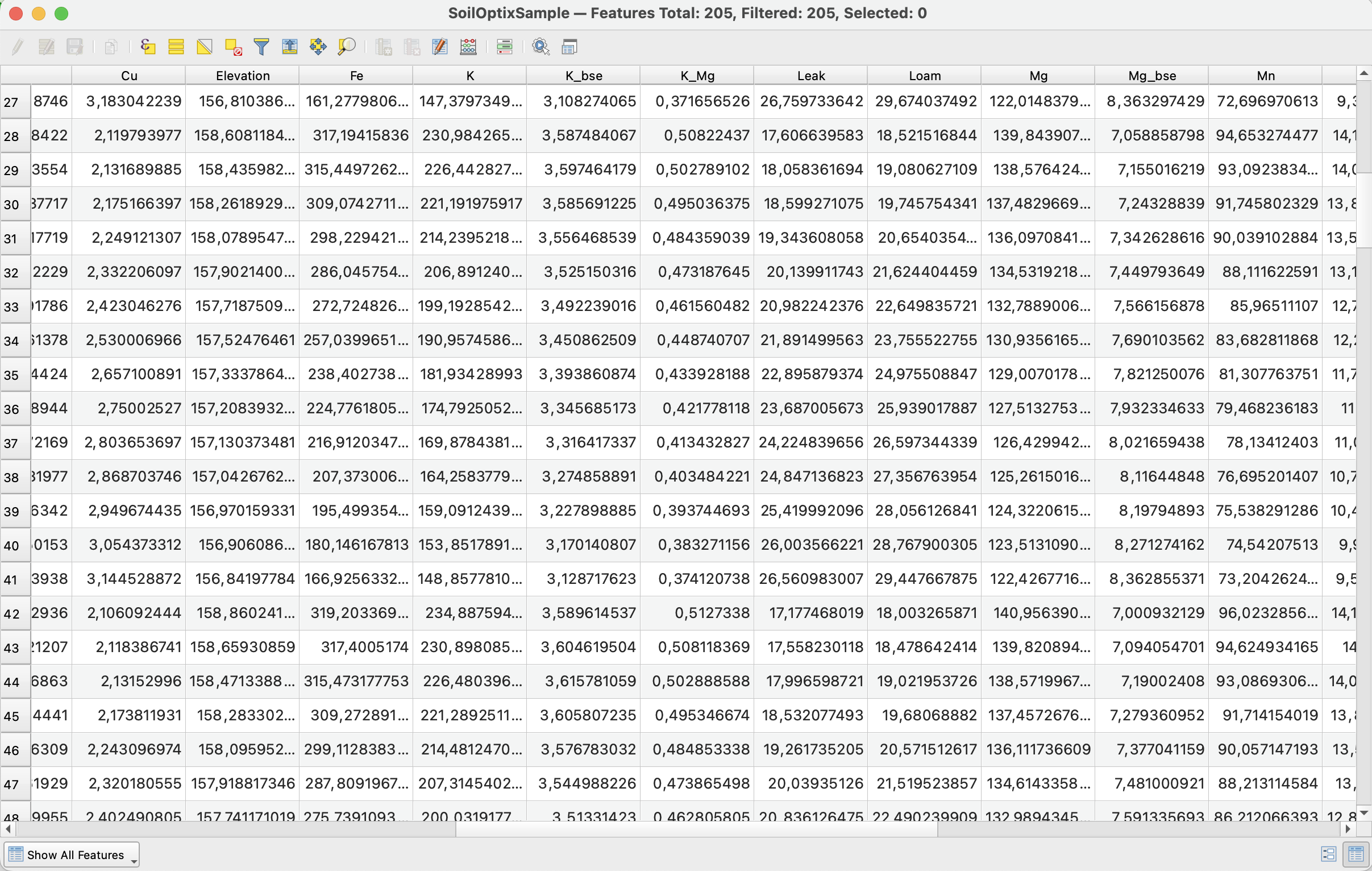Dock the attribute table icon
Screen dimensions: 1372x871
coord(569,47)
